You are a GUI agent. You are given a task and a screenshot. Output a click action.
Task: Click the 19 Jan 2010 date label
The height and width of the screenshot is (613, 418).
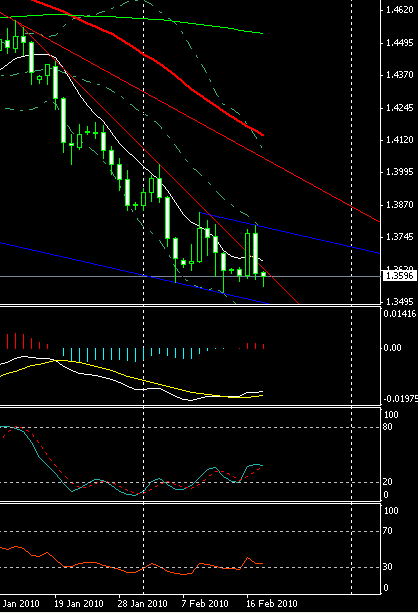click(x=79, y=603)
